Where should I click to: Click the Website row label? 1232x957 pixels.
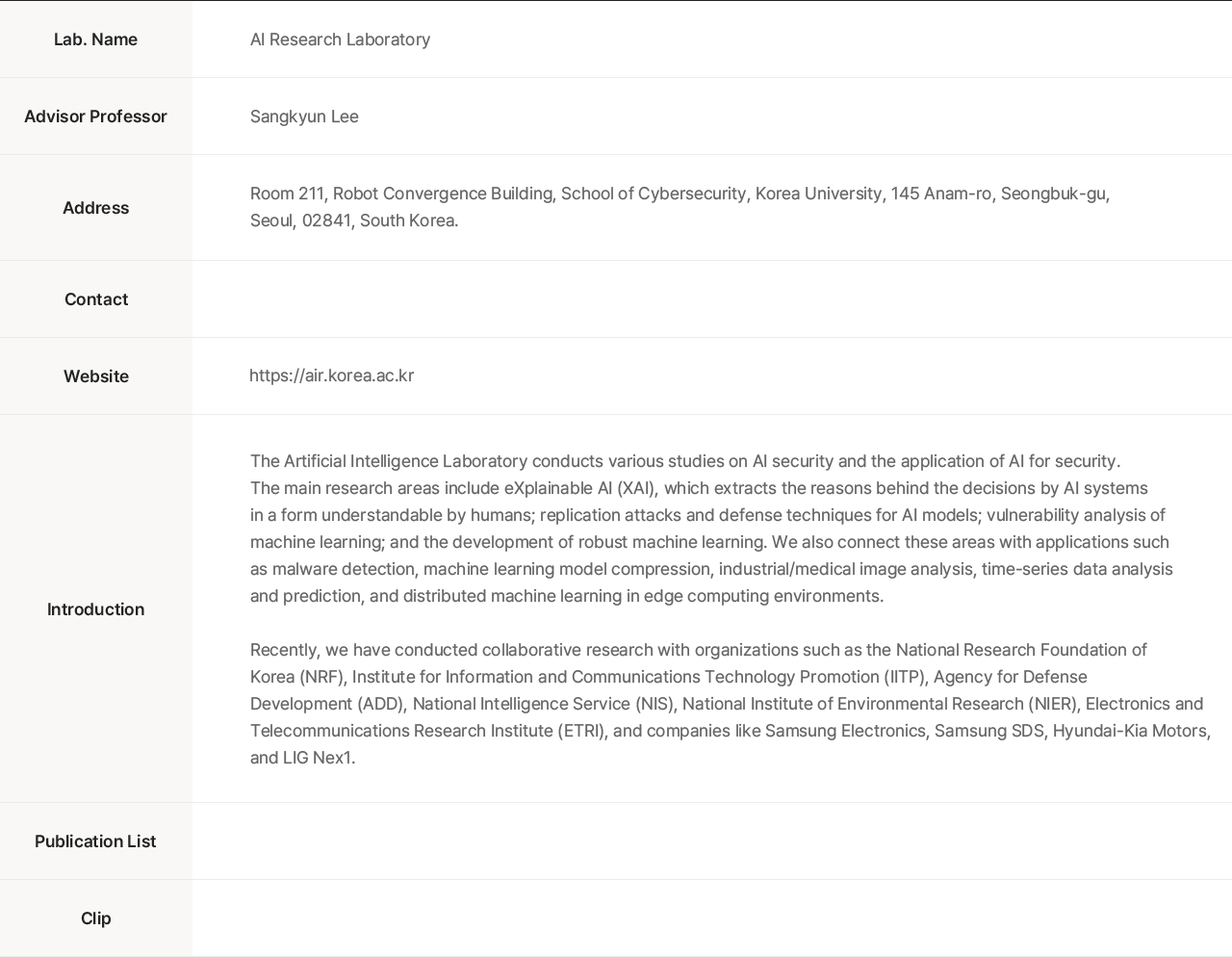[95, 376]
